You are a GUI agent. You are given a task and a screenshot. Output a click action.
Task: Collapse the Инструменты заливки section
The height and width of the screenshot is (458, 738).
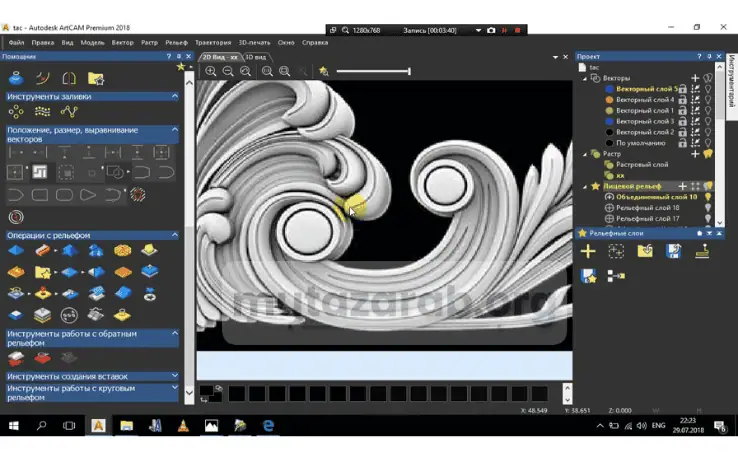[175, 96]
